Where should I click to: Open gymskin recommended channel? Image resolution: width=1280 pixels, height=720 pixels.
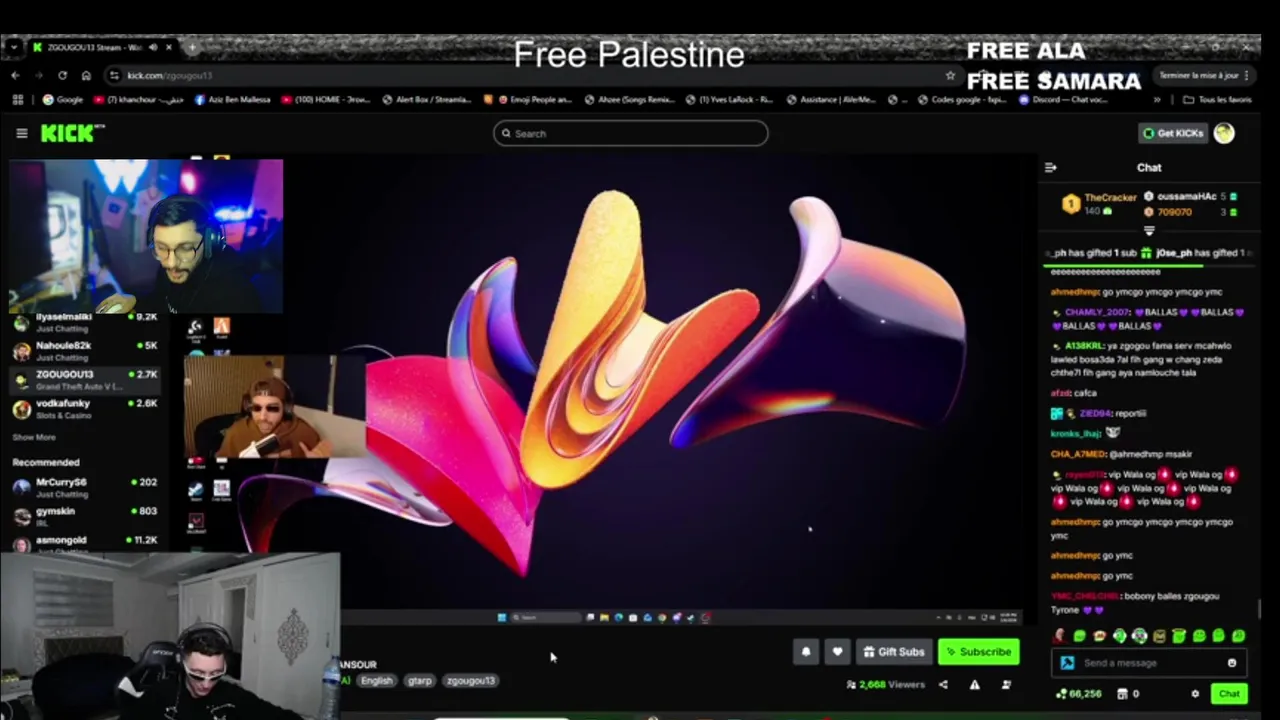[85, 516]
